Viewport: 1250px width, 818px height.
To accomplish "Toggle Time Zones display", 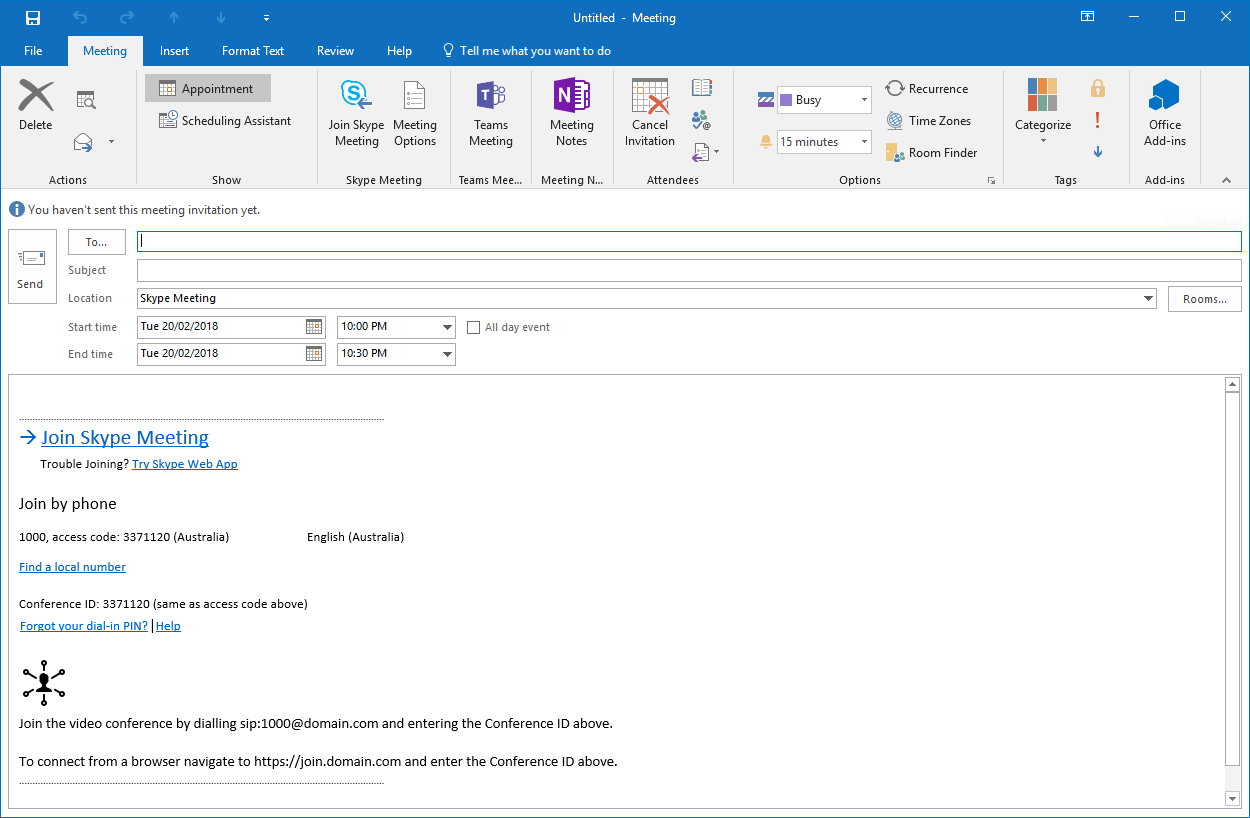I will click(928, 121).
